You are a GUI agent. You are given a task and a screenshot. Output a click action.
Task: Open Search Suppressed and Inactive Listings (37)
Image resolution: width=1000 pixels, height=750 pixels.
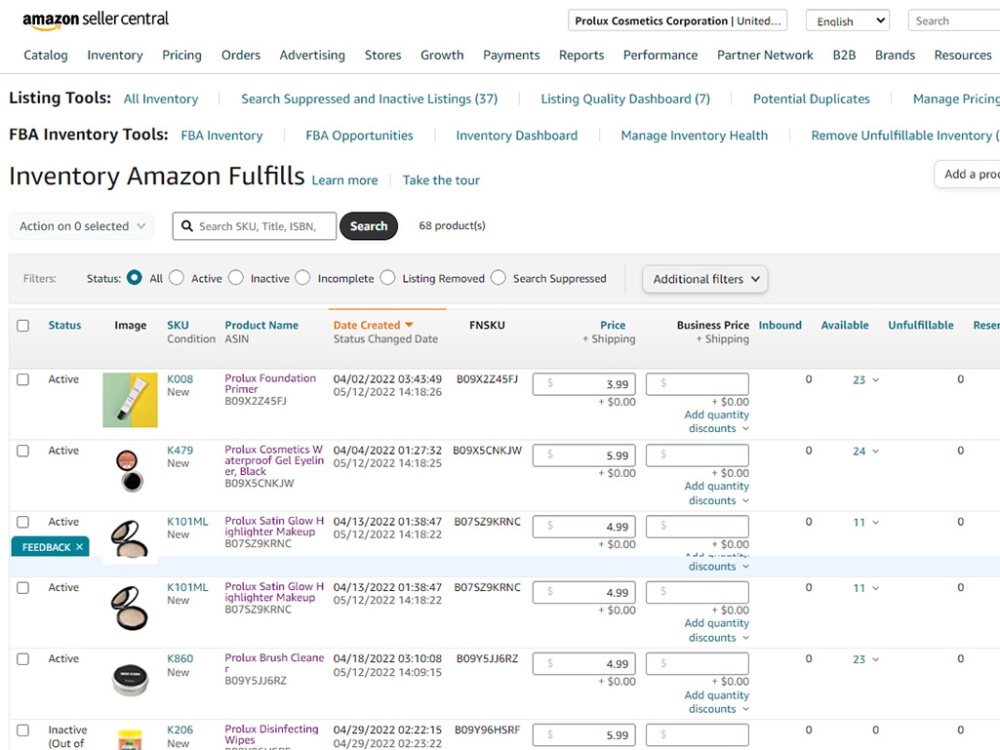tap(369, 99)
